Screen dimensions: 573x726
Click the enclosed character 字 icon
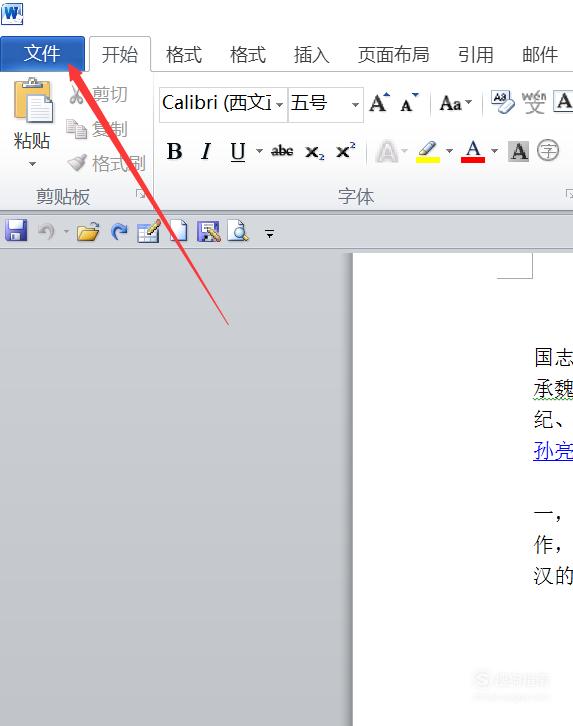[x=548, y=150]
